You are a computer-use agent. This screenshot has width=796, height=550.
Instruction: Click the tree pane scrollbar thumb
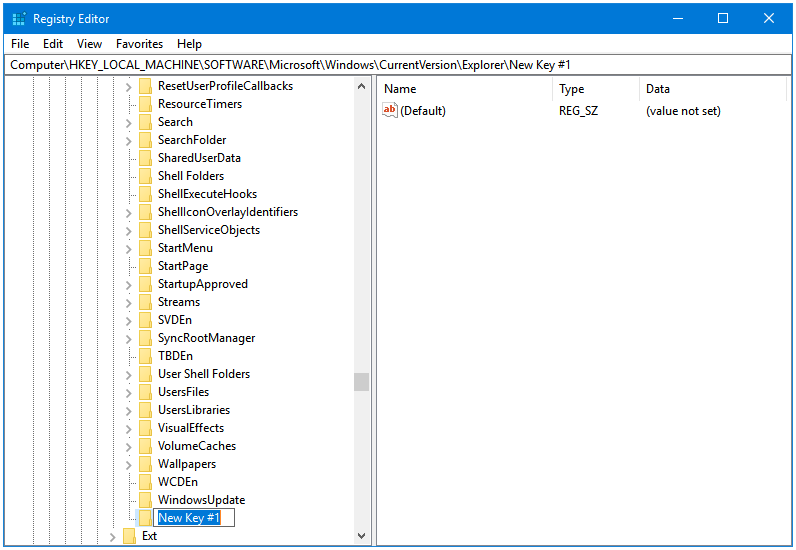click(361, 382)
